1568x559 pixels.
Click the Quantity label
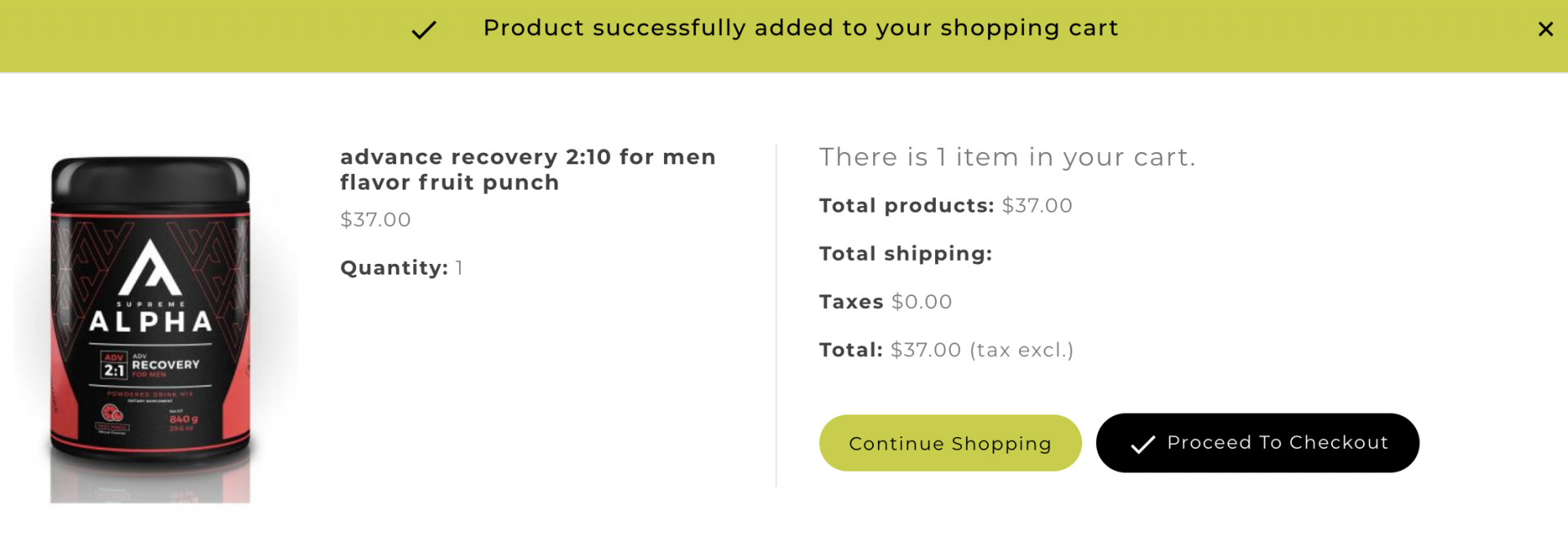click(x=394, y=268)
